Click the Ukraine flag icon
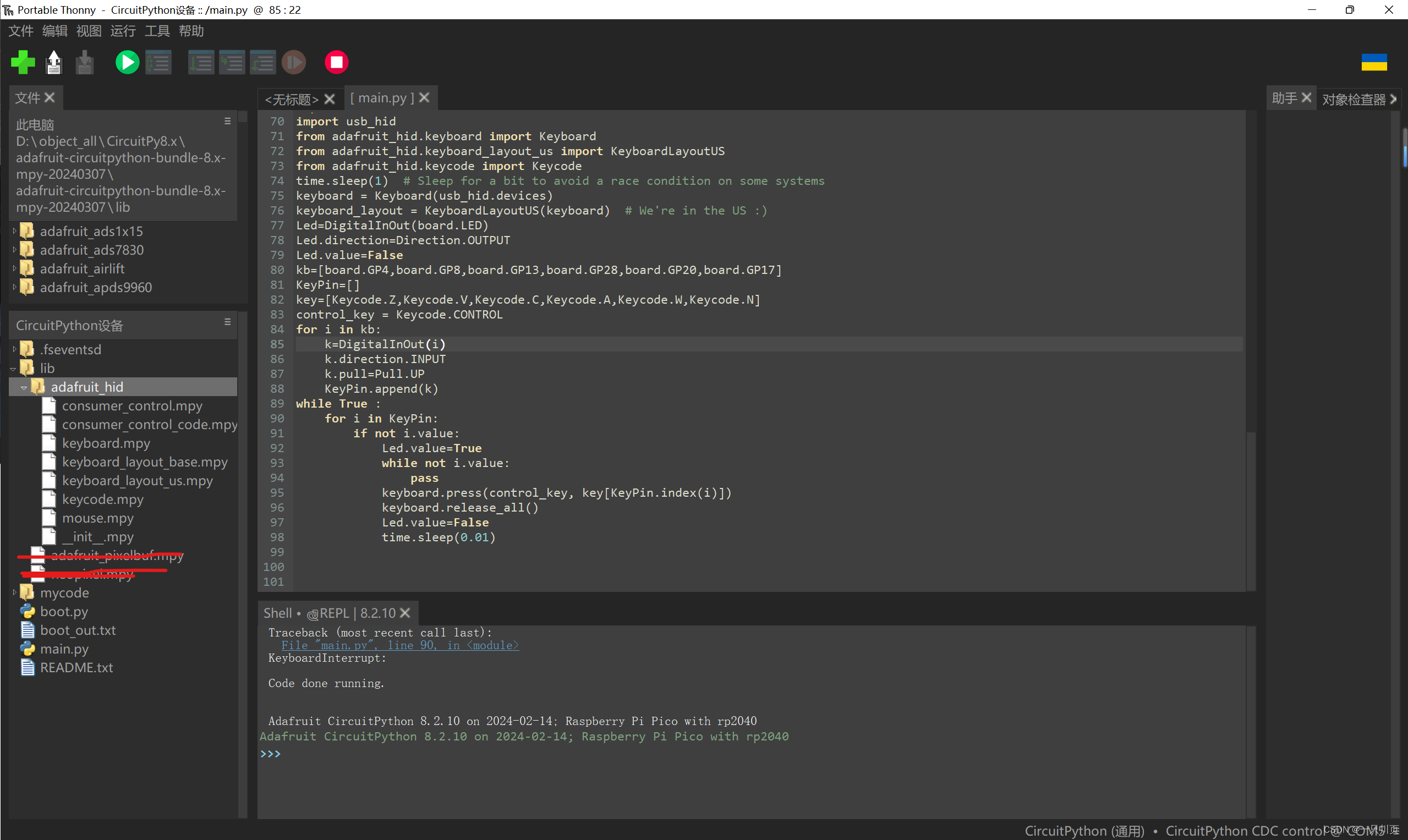The width and height of the screenshot is (1408, 840). tap(1373, 62)
